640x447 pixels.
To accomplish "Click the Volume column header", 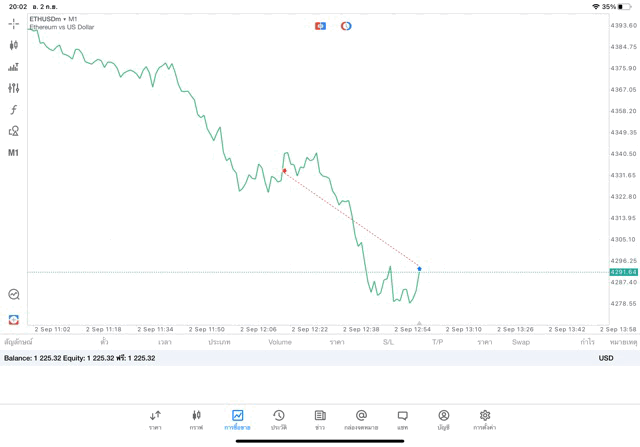I will click(280, 342).
